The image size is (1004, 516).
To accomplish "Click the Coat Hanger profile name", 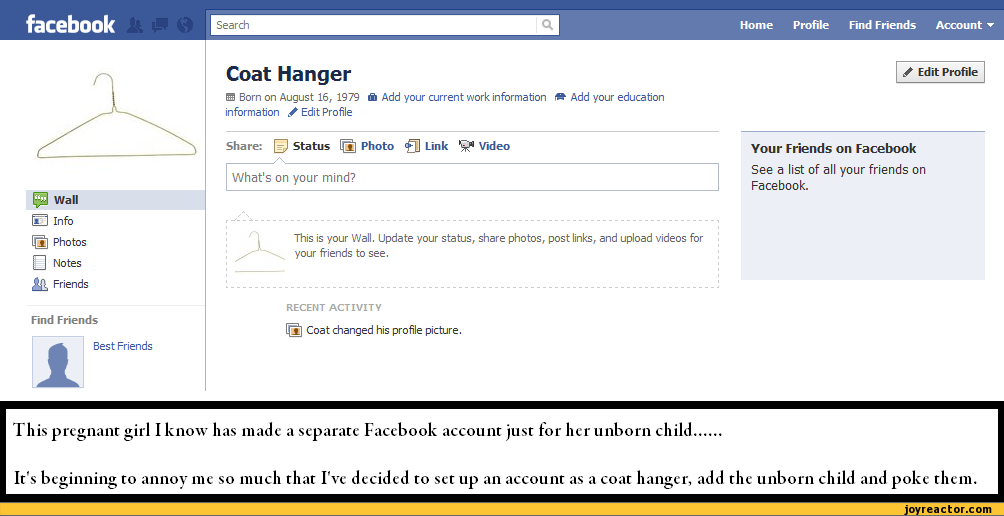I will coord(289,74).
